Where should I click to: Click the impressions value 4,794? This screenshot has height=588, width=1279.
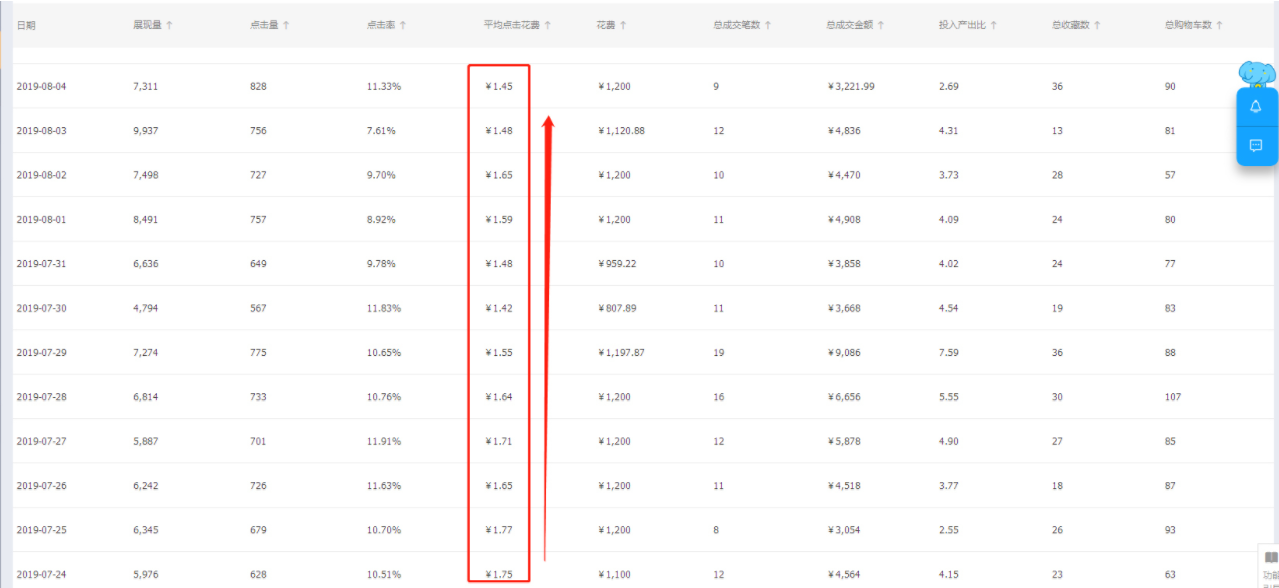point(145,308)
